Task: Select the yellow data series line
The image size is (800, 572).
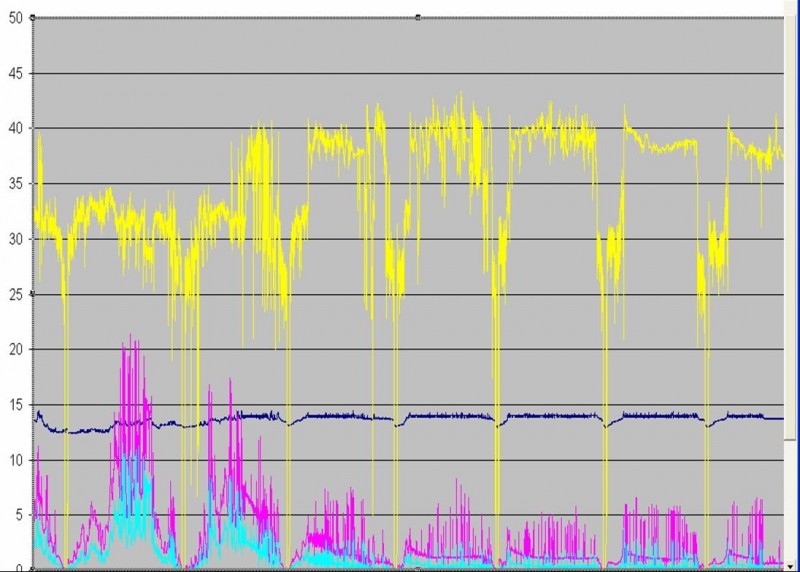Action: [660, 148]
